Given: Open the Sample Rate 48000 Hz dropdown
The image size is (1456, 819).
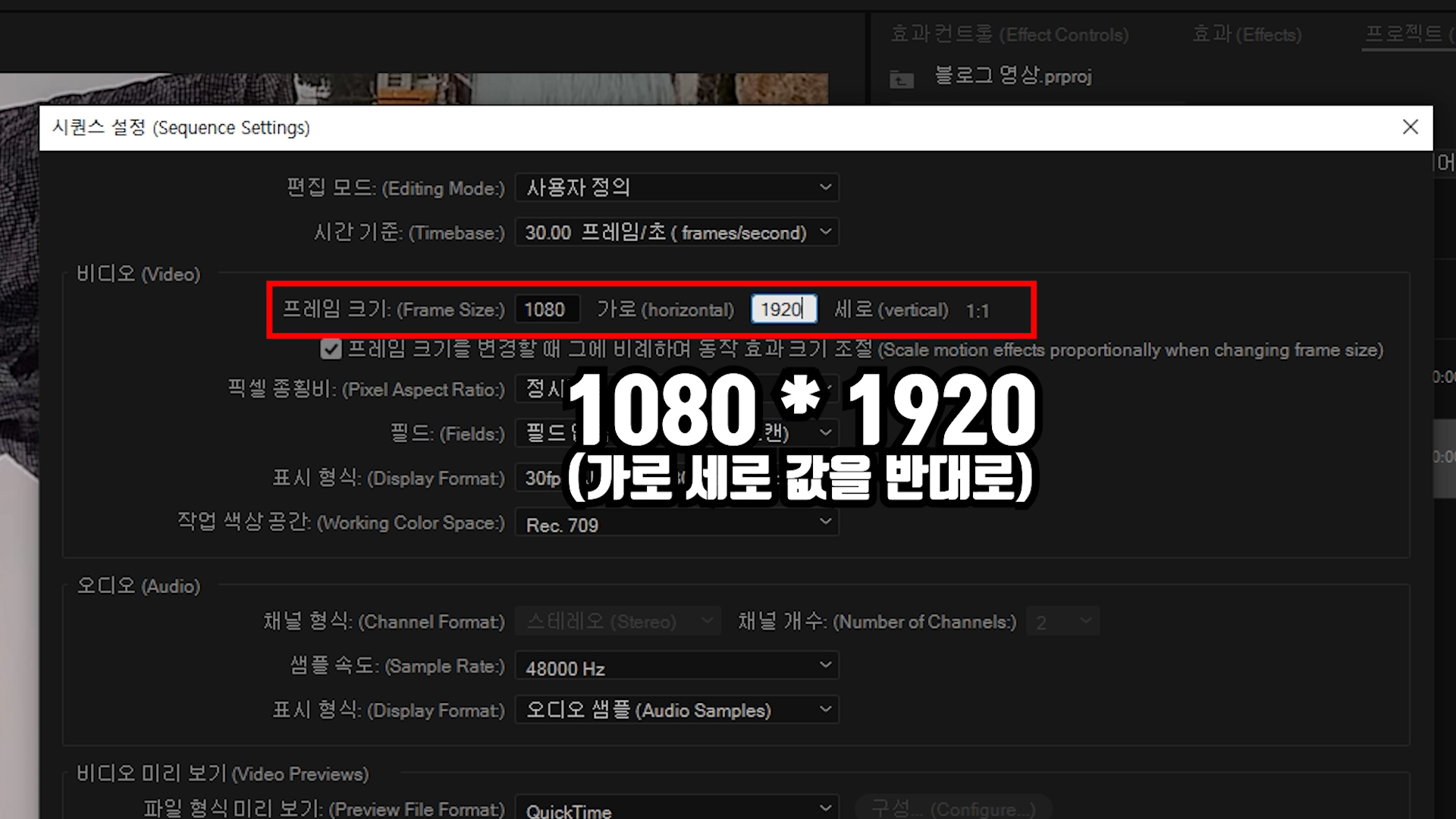Looking at the screenshot, I should pyautogui.click(x=676, y=667).
